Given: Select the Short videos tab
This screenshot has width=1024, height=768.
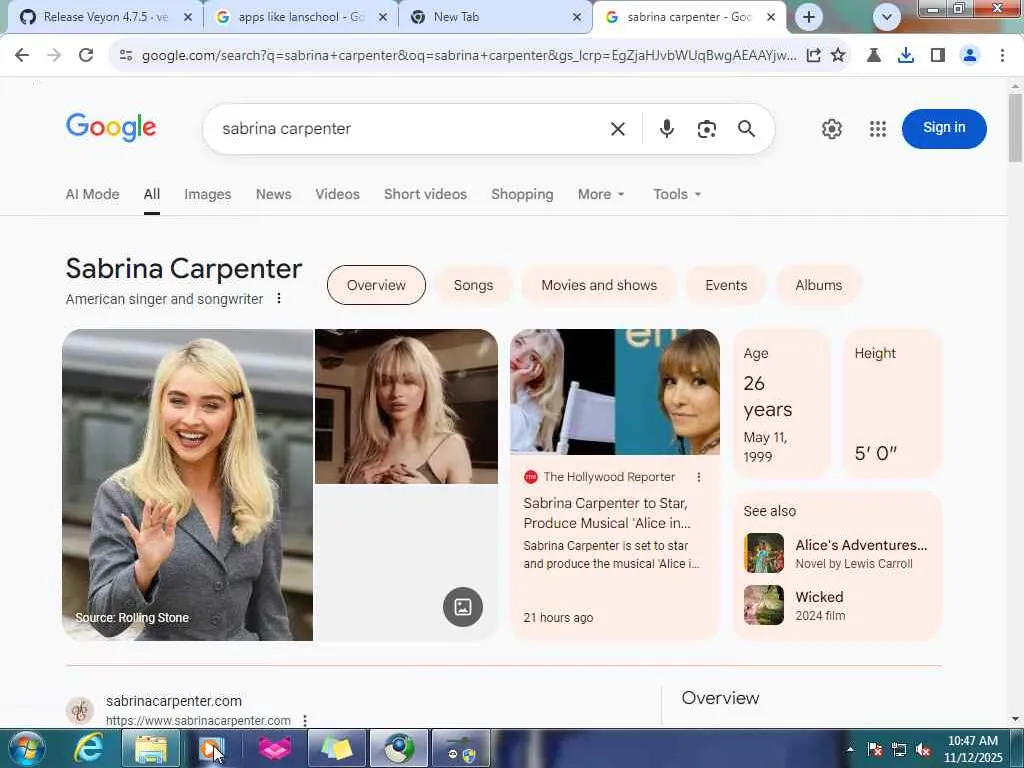Looking at the screenshot, I should pos(425,195).
